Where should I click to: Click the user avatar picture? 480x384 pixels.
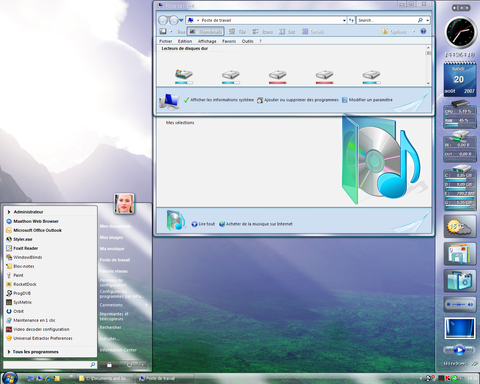(x=124, y=204)
